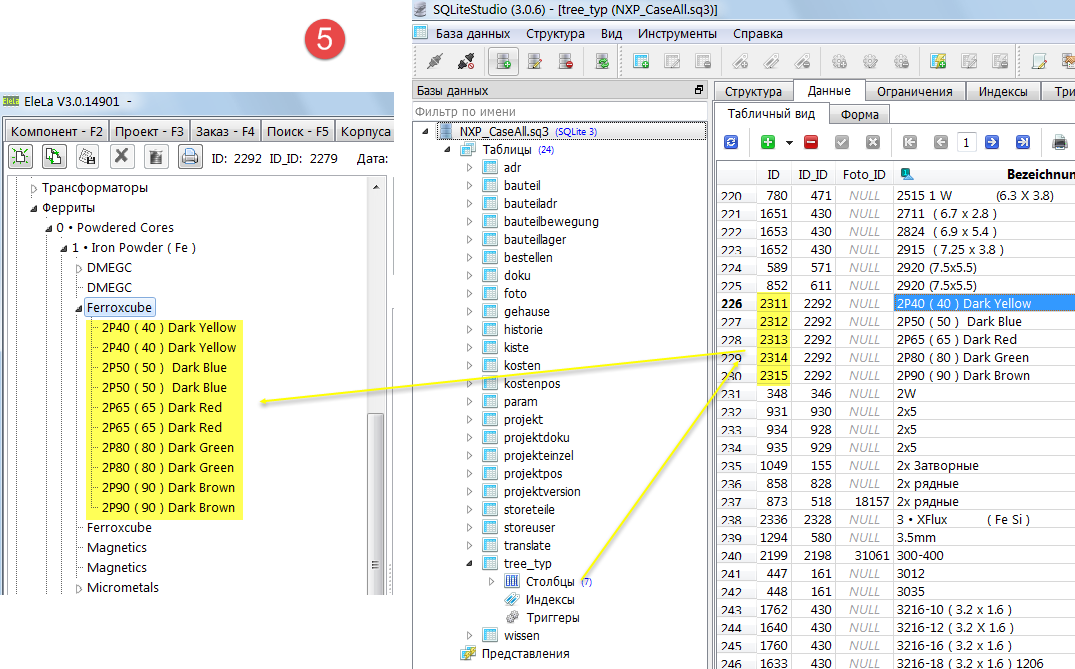Image resolution: width=1075 pixels, height=669 pixels.
Task: Open the Структура menu
Action: (x=555, y=34)
